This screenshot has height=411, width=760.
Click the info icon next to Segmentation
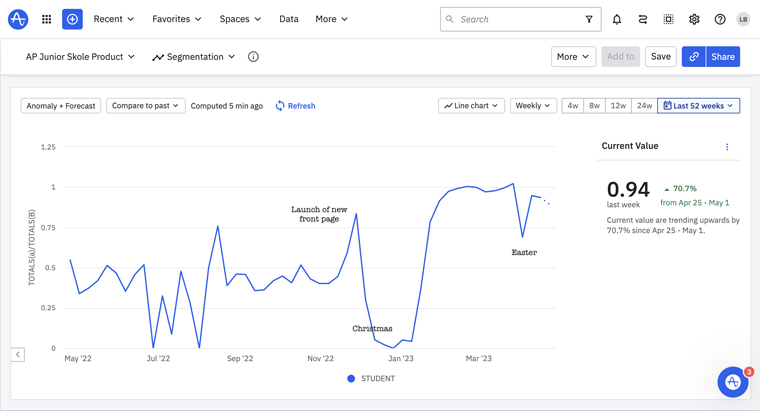pyautogui.click(x=253, y=57)
